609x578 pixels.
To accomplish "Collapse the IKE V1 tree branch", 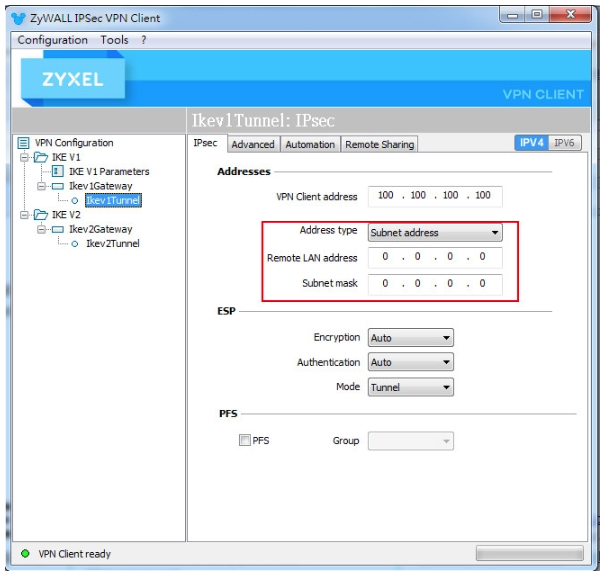I will point(24,157).
